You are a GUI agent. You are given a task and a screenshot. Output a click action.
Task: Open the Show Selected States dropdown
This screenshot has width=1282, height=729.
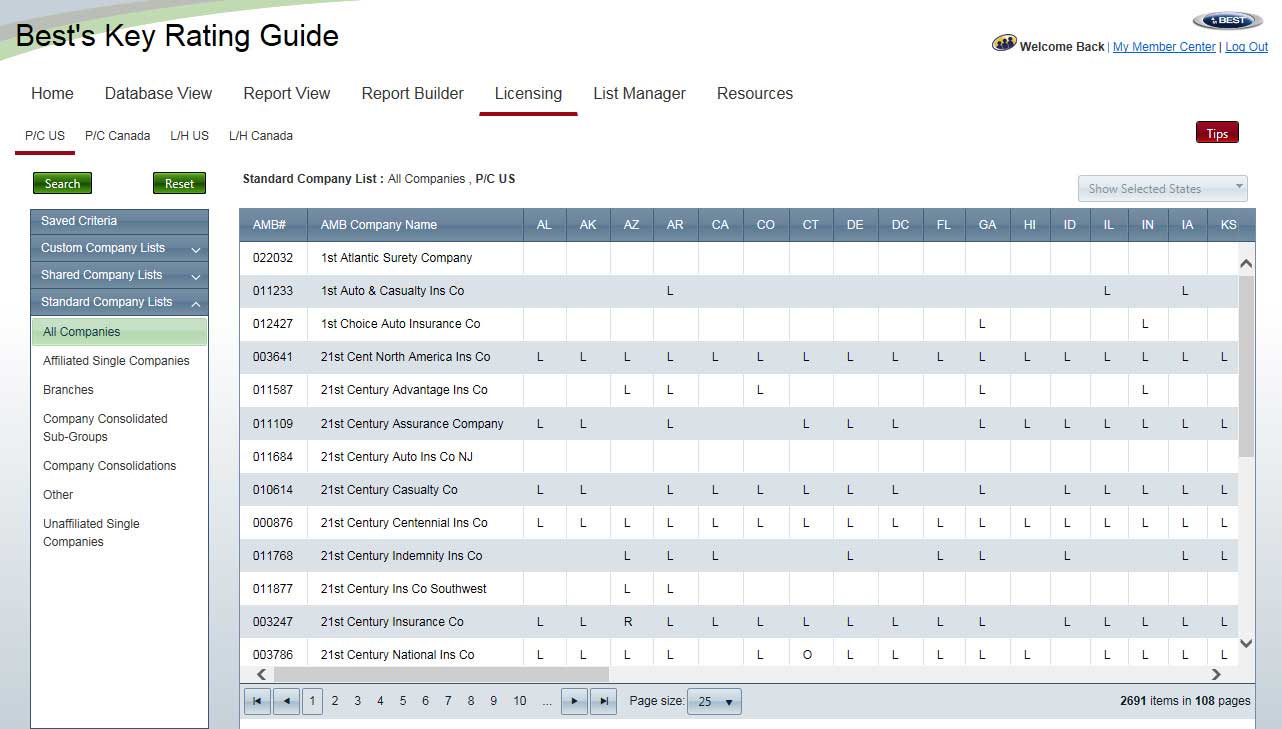(x=1162, y=188)
